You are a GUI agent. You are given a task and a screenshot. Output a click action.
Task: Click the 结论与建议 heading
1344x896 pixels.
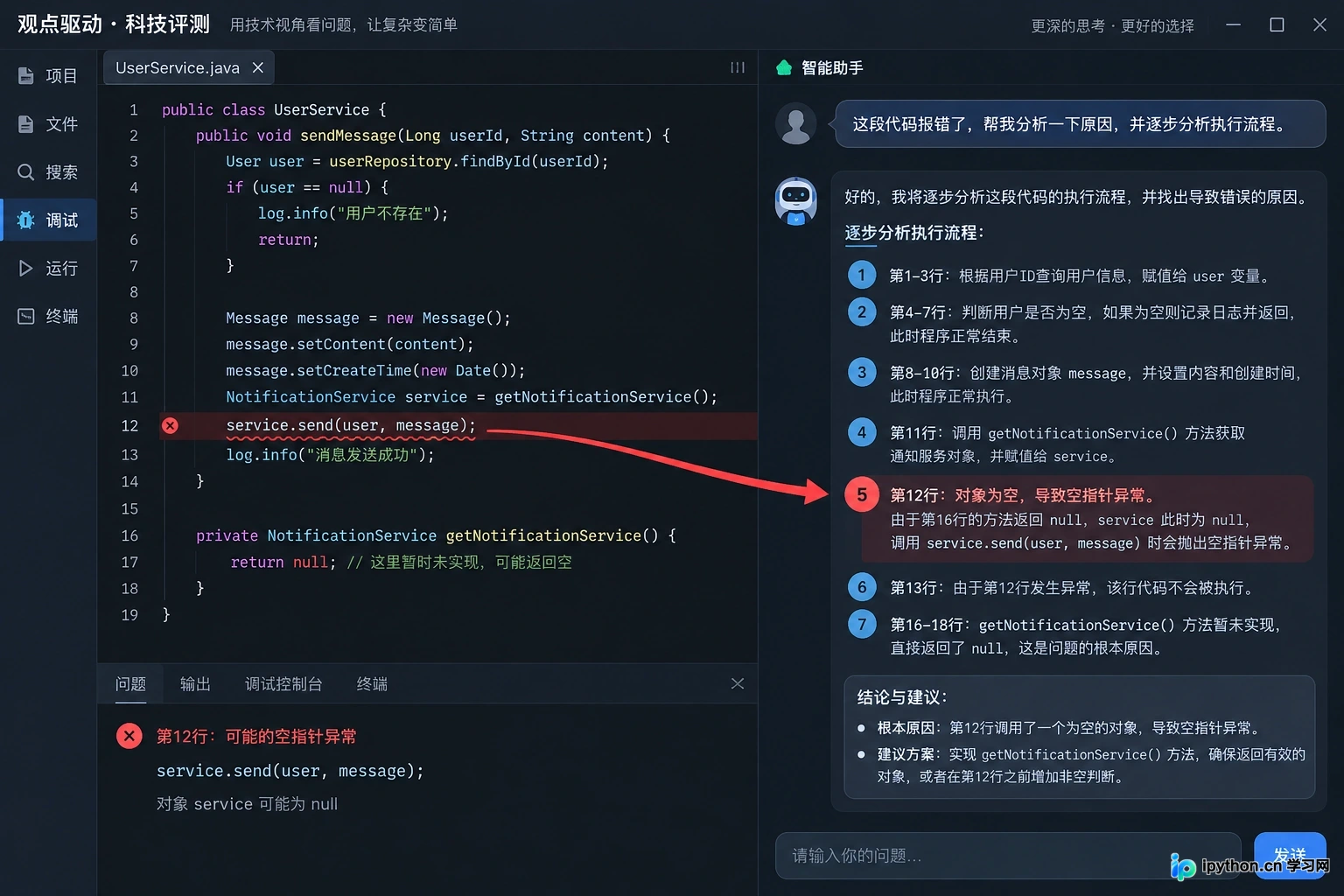[x=903, y=697]
